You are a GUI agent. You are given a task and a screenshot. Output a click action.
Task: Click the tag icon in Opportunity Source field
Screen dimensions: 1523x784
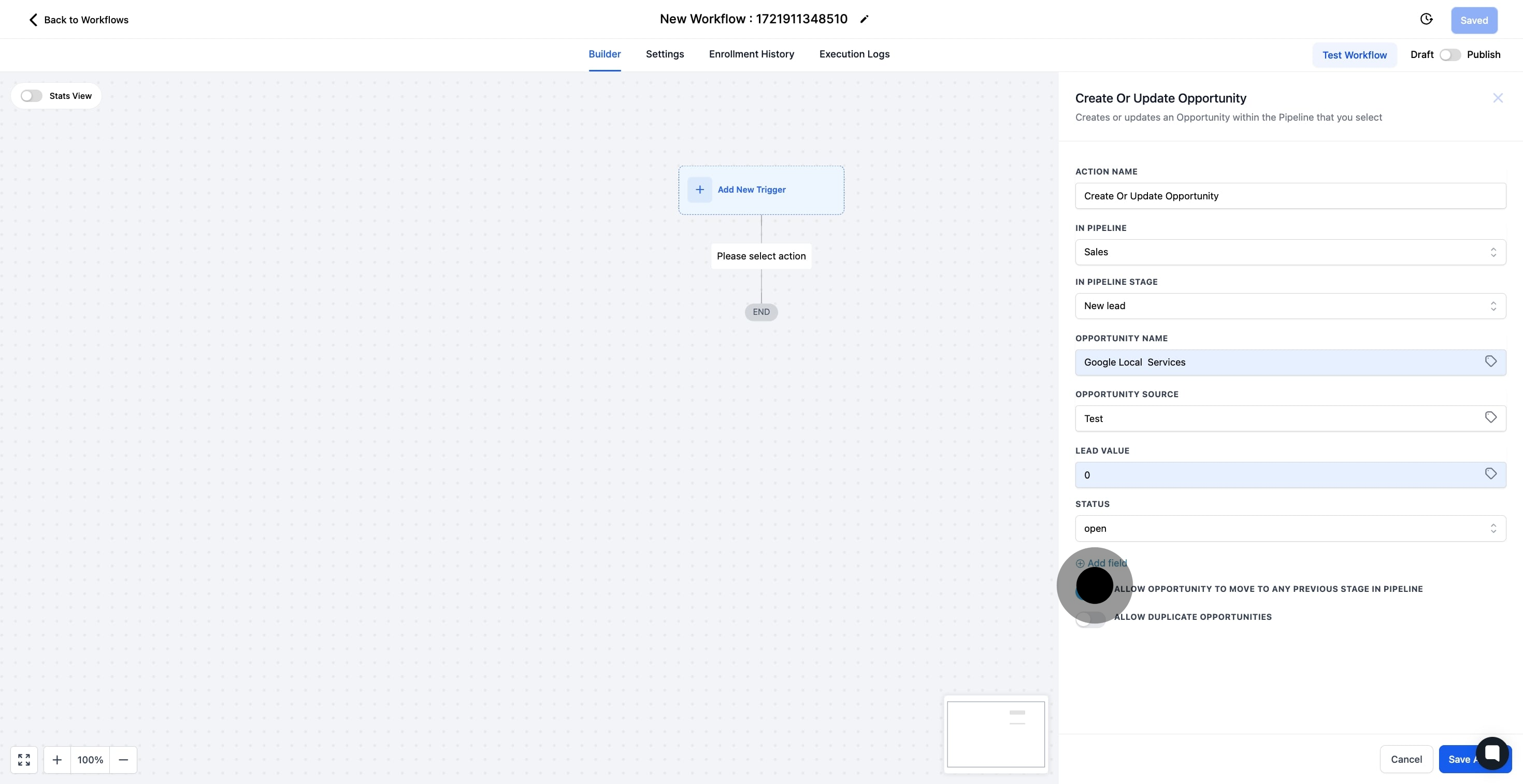pyautogui.click(x=1490, y=417)
